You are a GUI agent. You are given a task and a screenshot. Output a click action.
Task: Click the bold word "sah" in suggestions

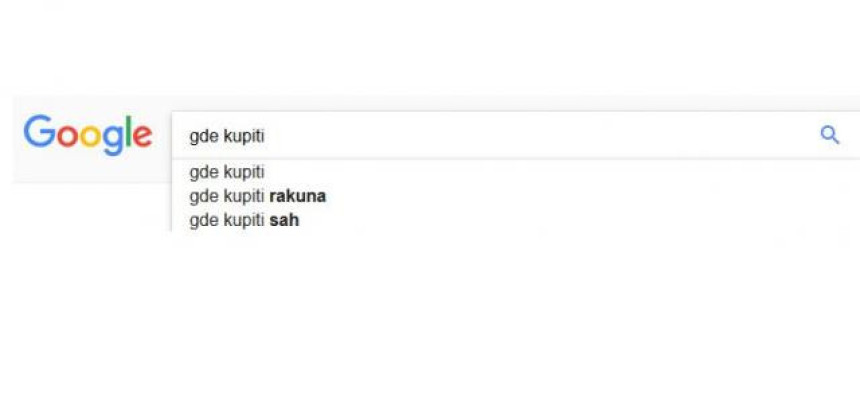pos(284,220)
